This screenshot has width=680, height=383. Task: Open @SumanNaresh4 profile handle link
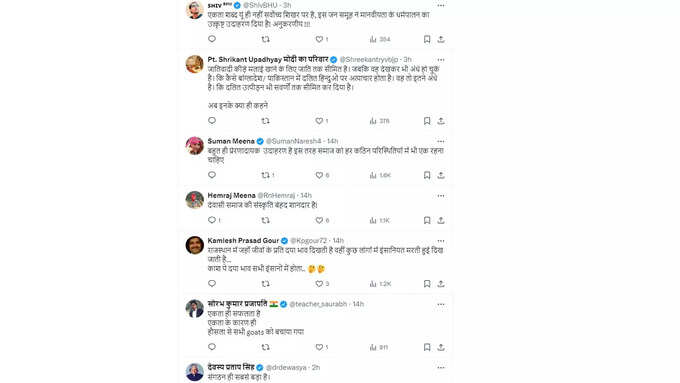click(x=294, y=141)
